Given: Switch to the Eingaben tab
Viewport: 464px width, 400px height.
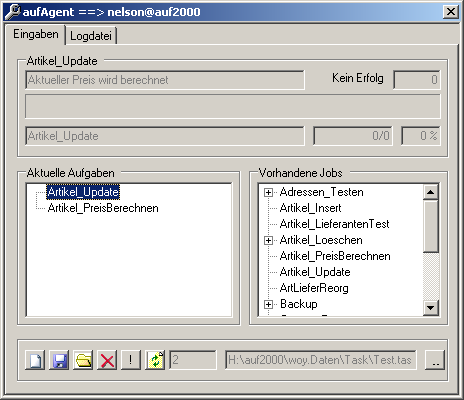Looking at the screenshot, I should click(35, 34).
